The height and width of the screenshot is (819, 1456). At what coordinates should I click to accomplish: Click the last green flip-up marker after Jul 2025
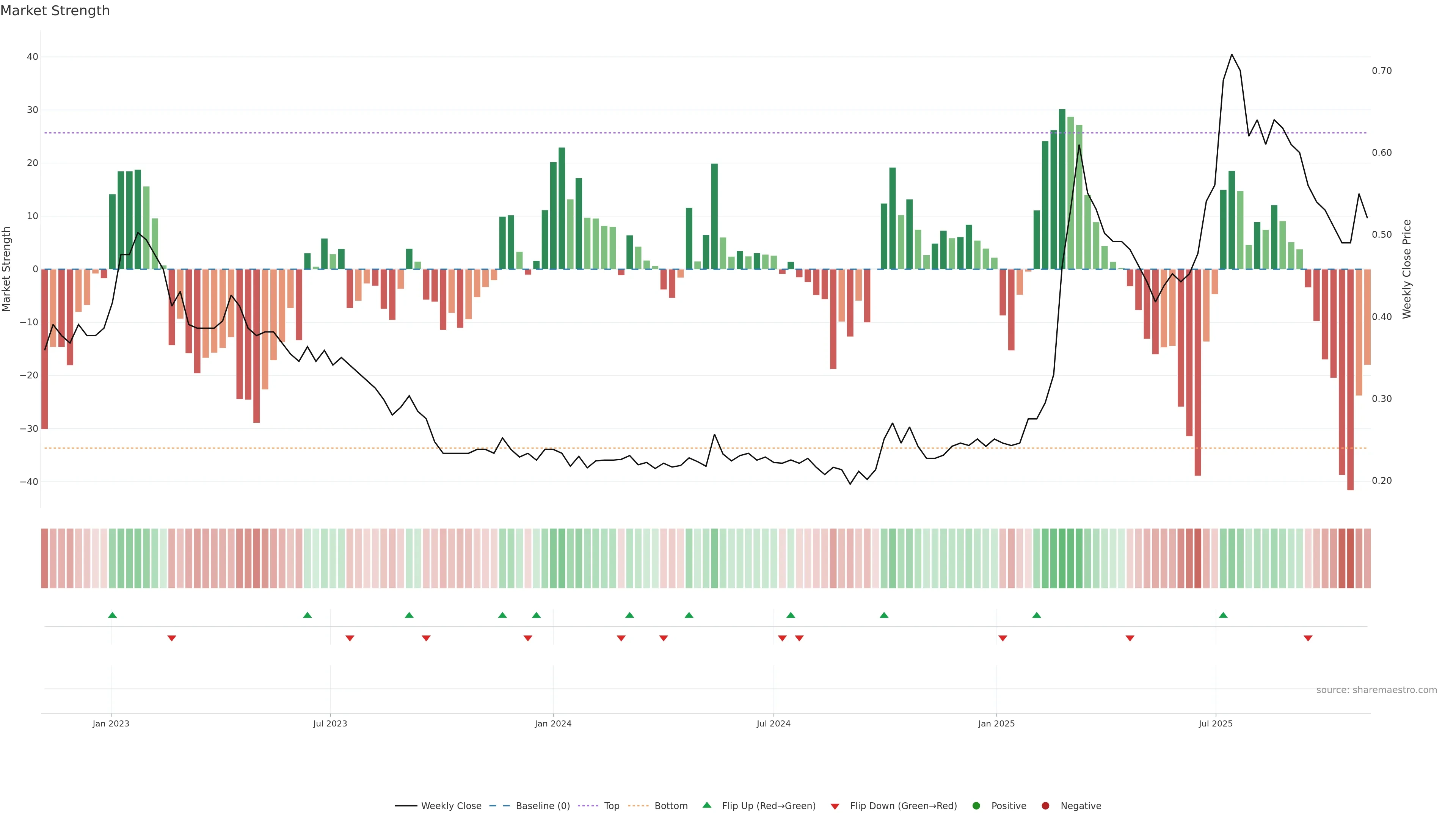(x=1223, y=615)
